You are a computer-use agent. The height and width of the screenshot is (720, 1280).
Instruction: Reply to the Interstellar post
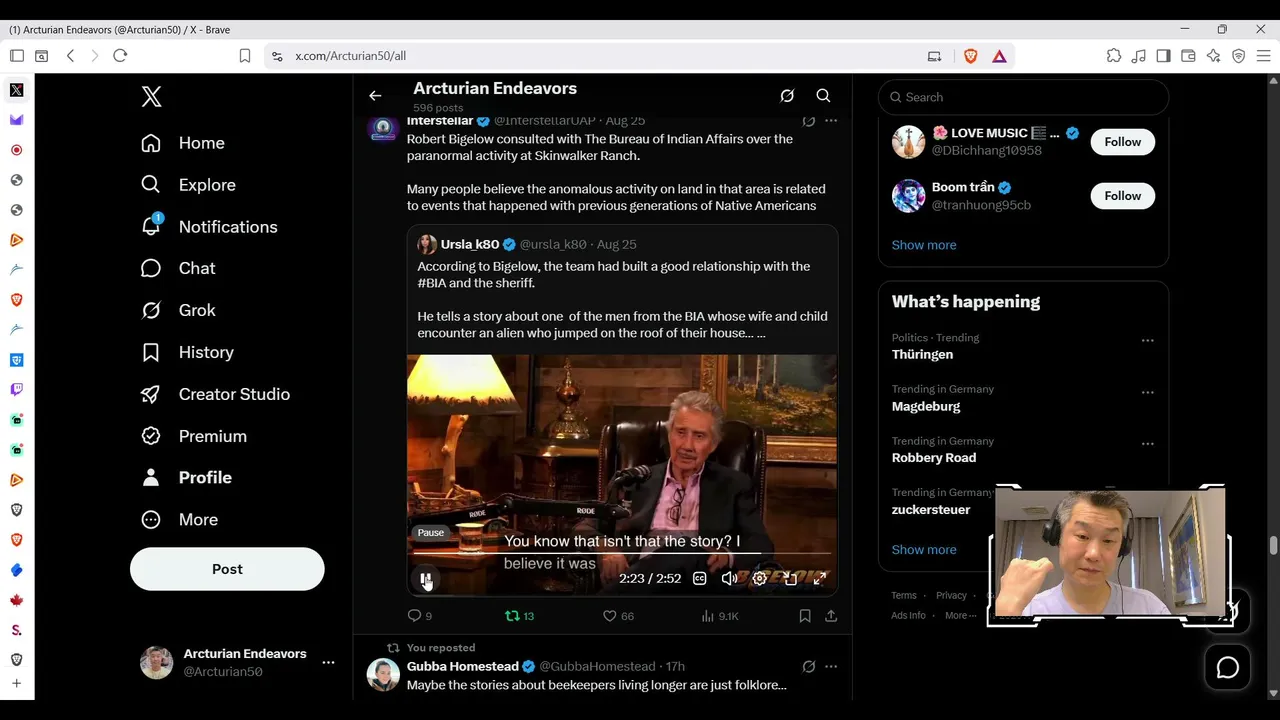click(x=420, y=616)
